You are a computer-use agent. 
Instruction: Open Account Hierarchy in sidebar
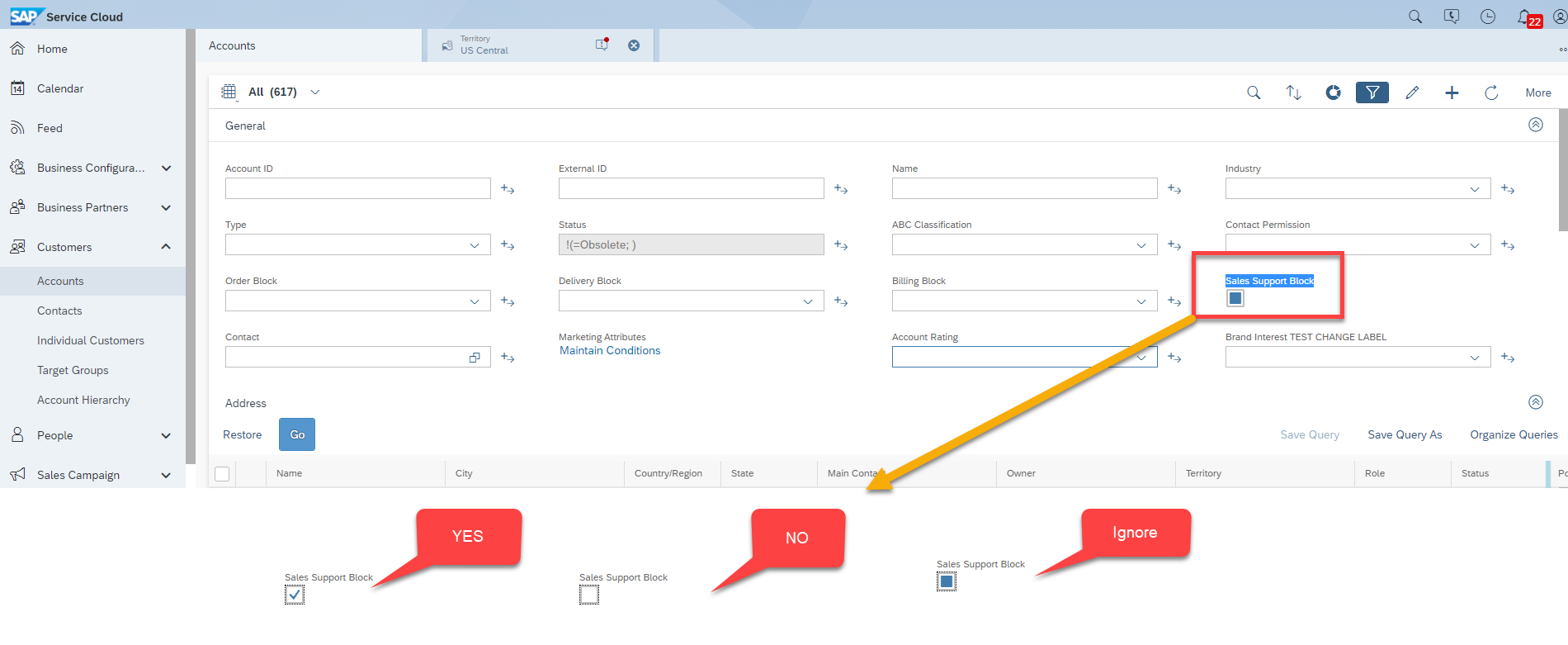83,400
